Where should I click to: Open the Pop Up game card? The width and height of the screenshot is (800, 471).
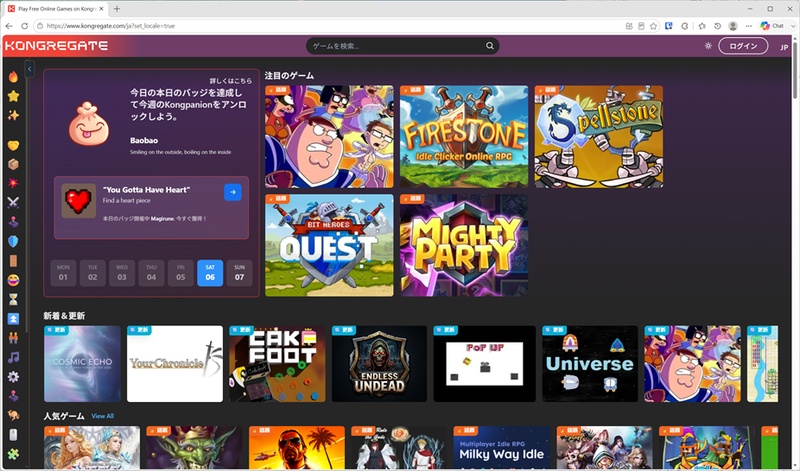tap(484, 364)
